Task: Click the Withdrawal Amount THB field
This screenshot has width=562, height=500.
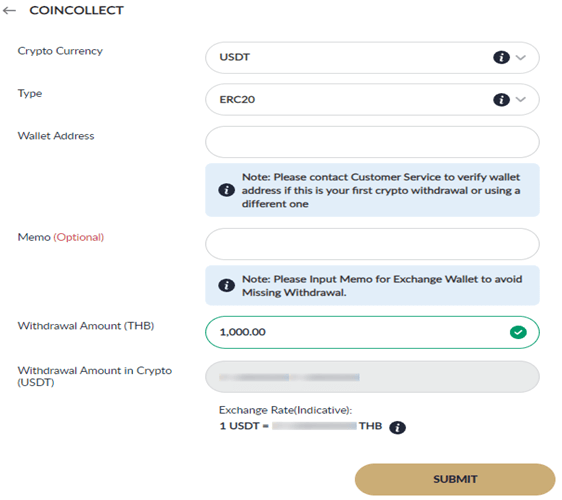Action: tap(372, 332)
